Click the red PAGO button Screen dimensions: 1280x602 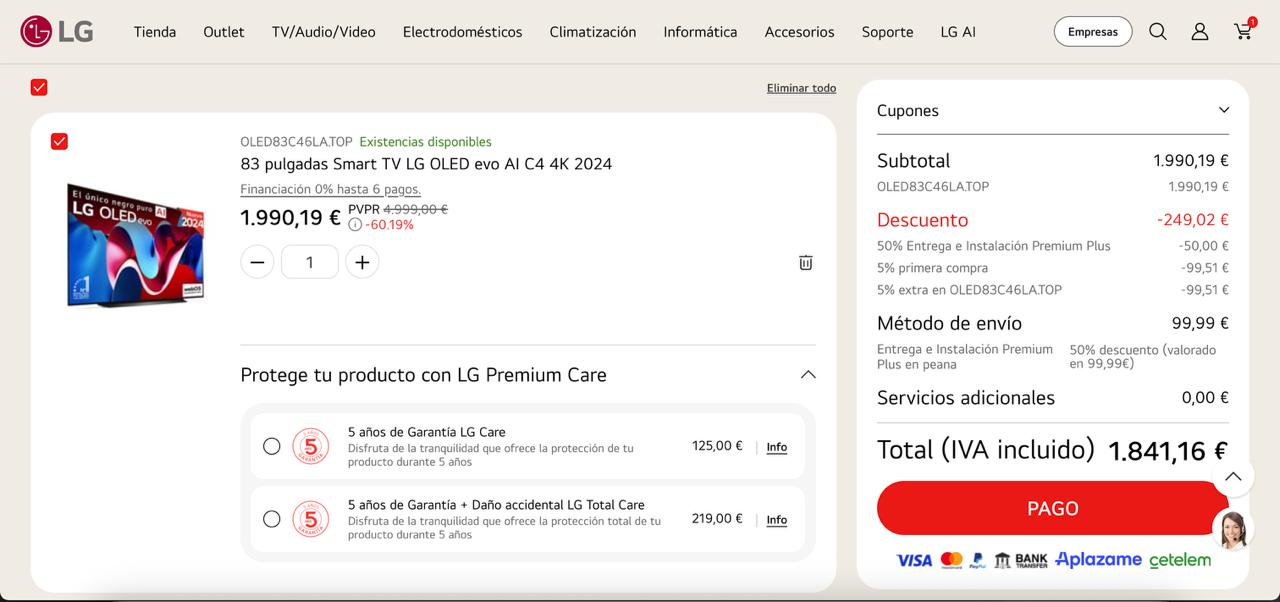coord(1052,508)
